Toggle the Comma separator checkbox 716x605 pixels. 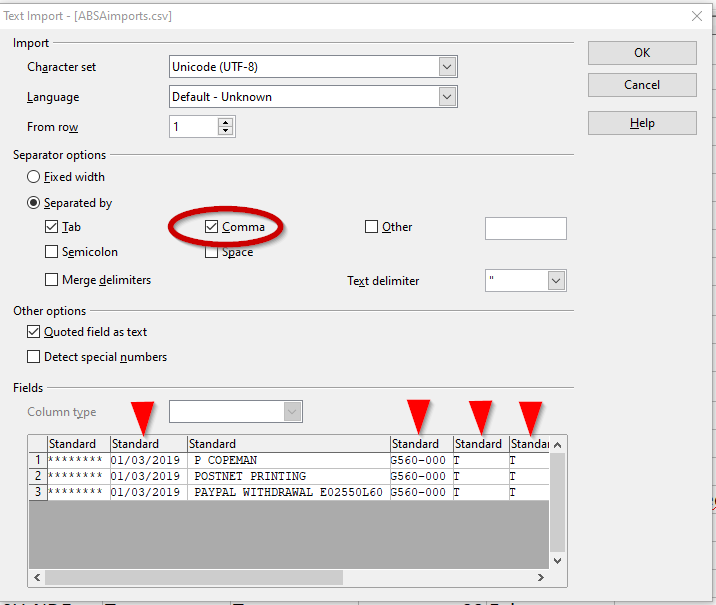(211, 227)
